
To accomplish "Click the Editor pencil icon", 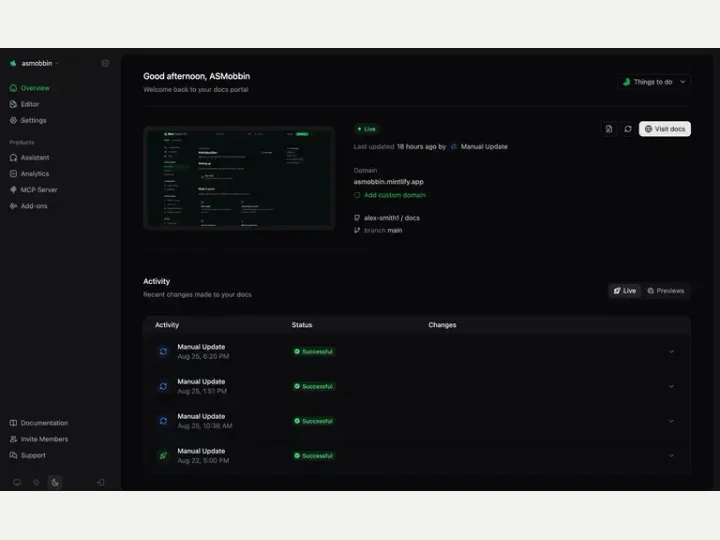I will (13, 104).
